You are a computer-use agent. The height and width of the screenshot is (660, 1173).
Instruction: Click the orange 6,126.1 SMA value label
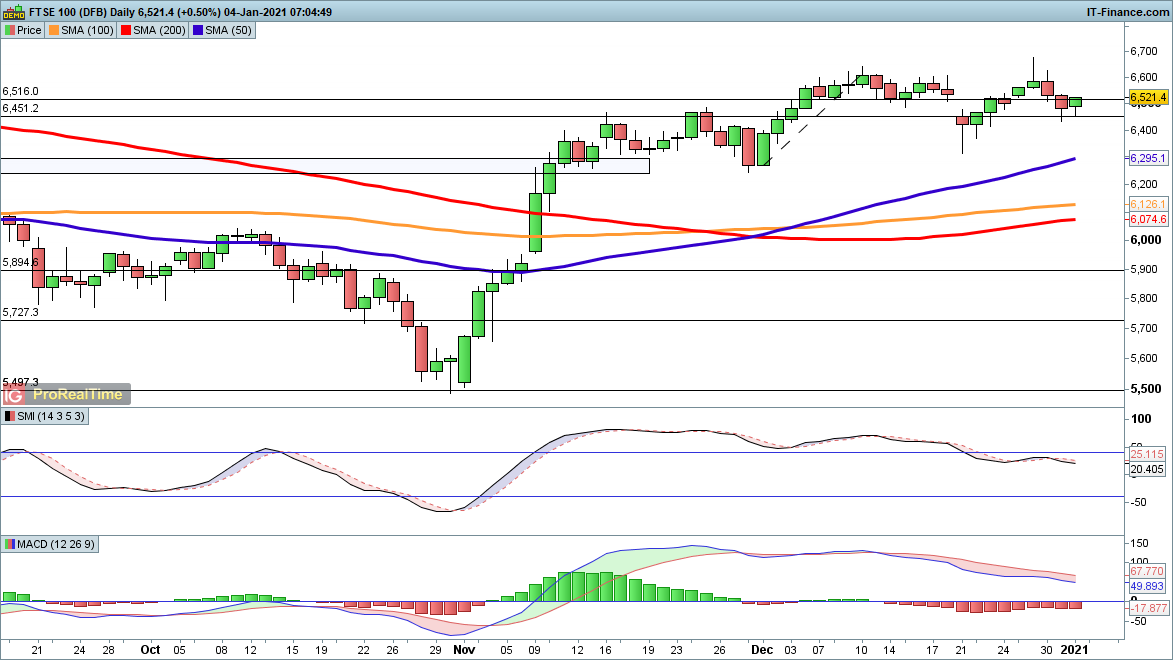tap(1149, 205)
